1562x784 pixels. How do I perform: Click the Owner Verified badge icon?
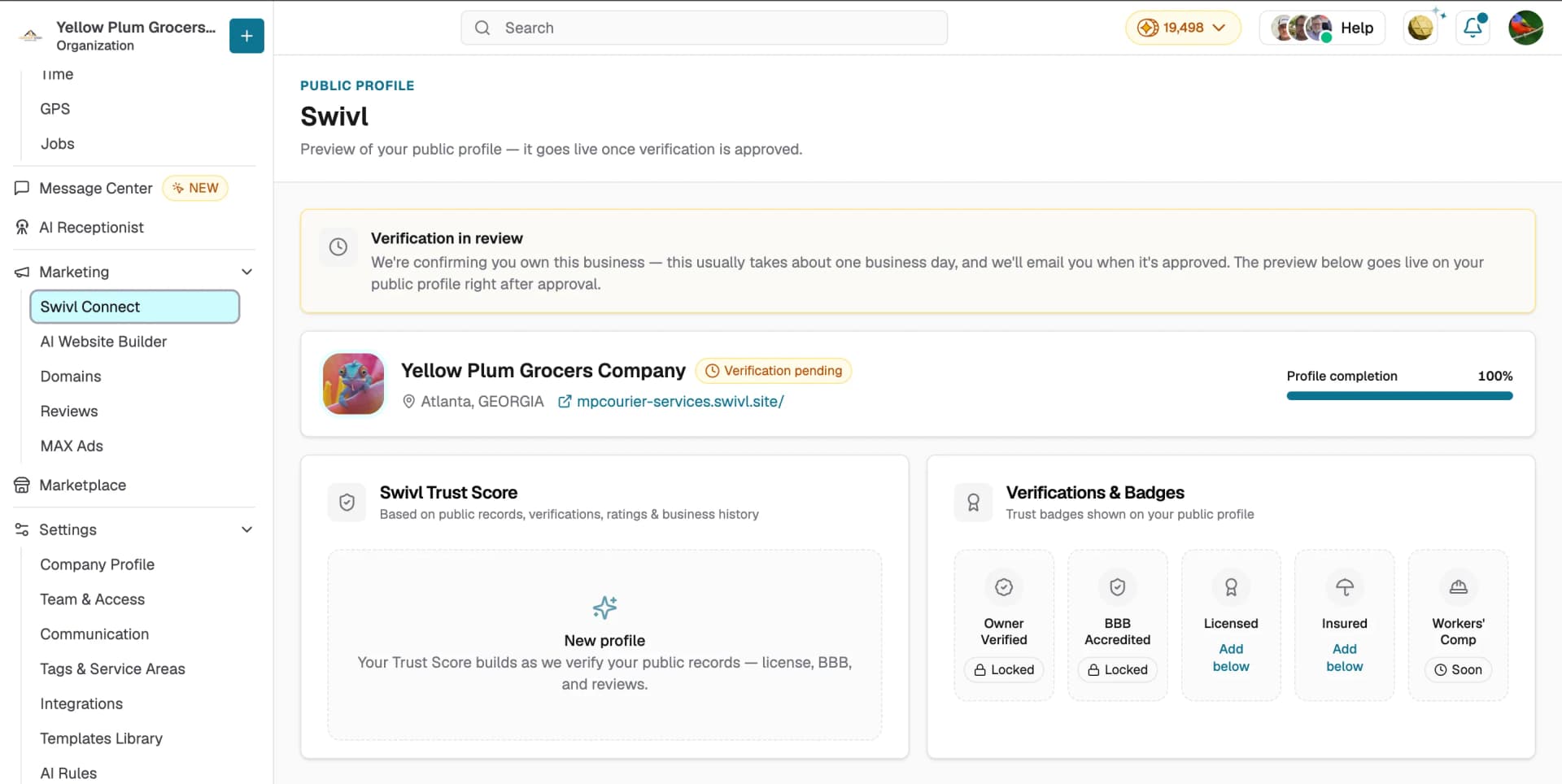pos(1004,587)
